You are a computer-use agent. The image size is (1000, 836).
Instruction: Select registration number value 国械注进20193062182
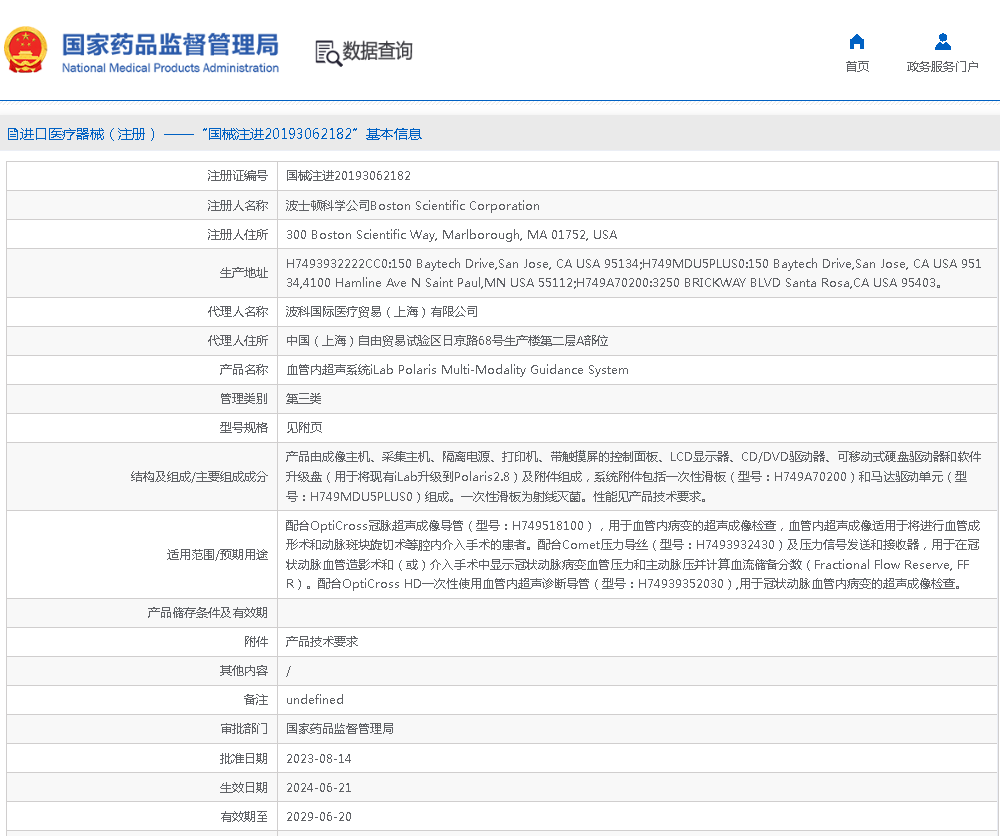[x=348, y=176]
